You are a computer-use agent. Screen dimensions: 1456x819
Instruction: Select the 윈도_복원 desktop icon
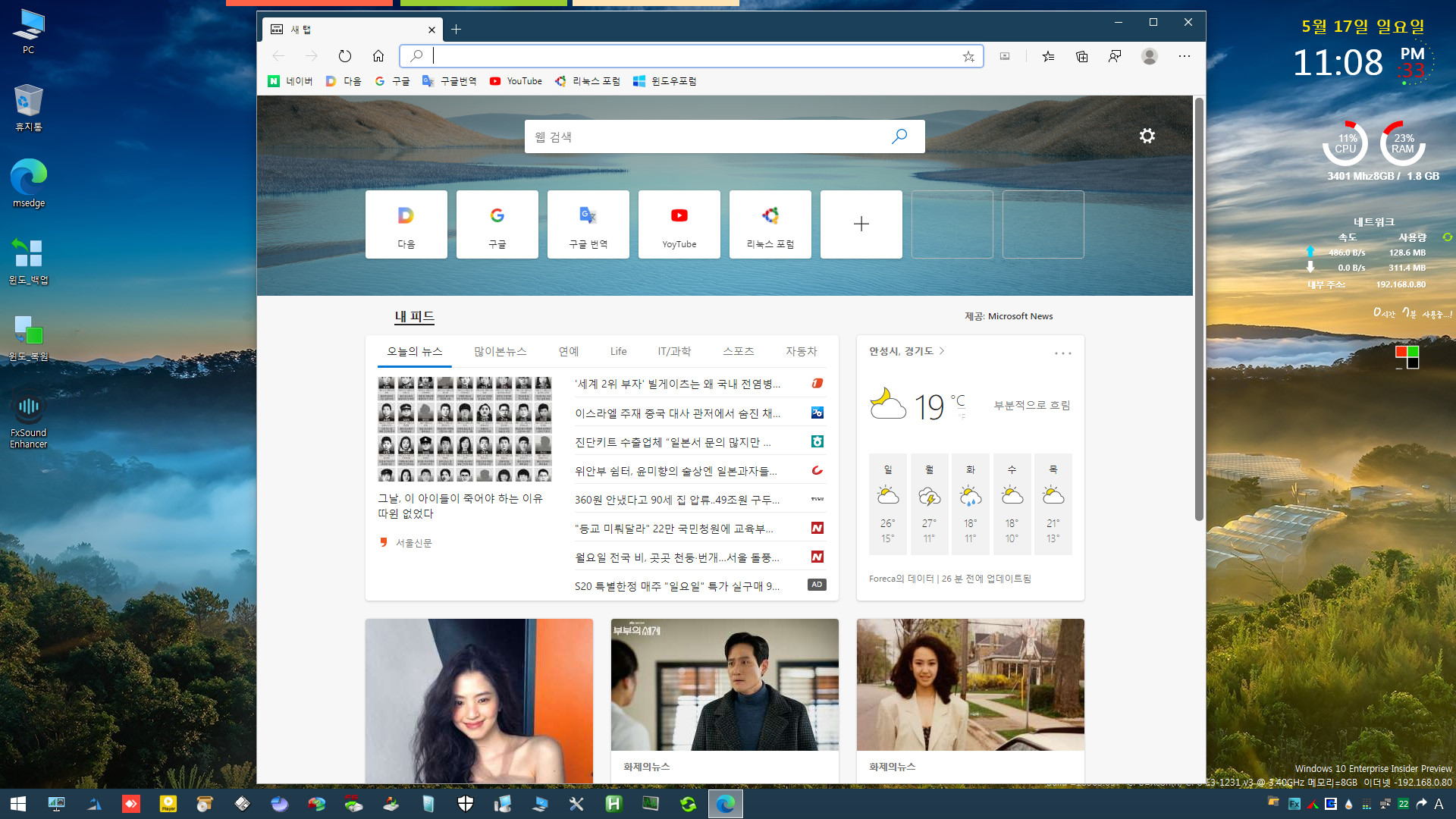[x=29, y=337]
